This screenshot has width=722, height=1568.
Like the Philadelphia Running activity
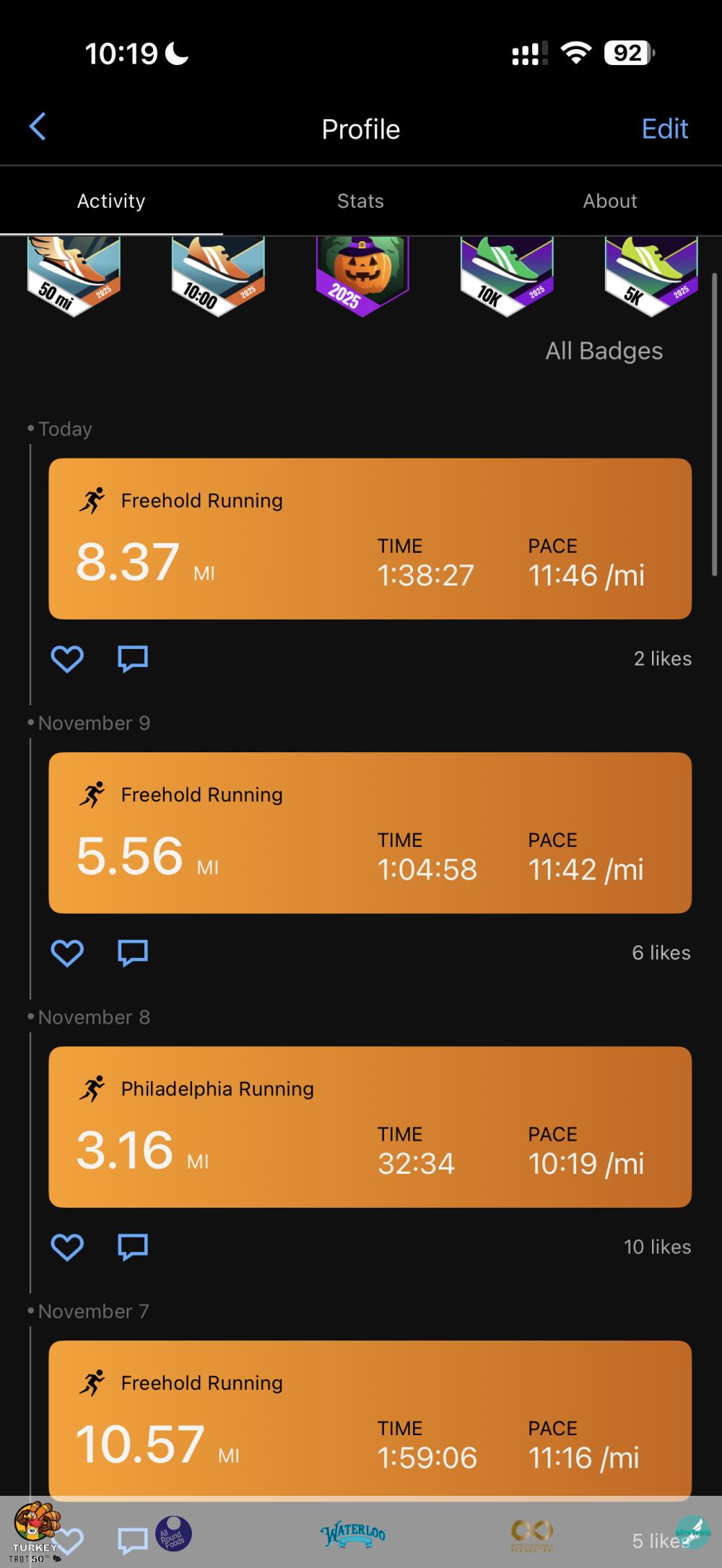coord(67,1247)
